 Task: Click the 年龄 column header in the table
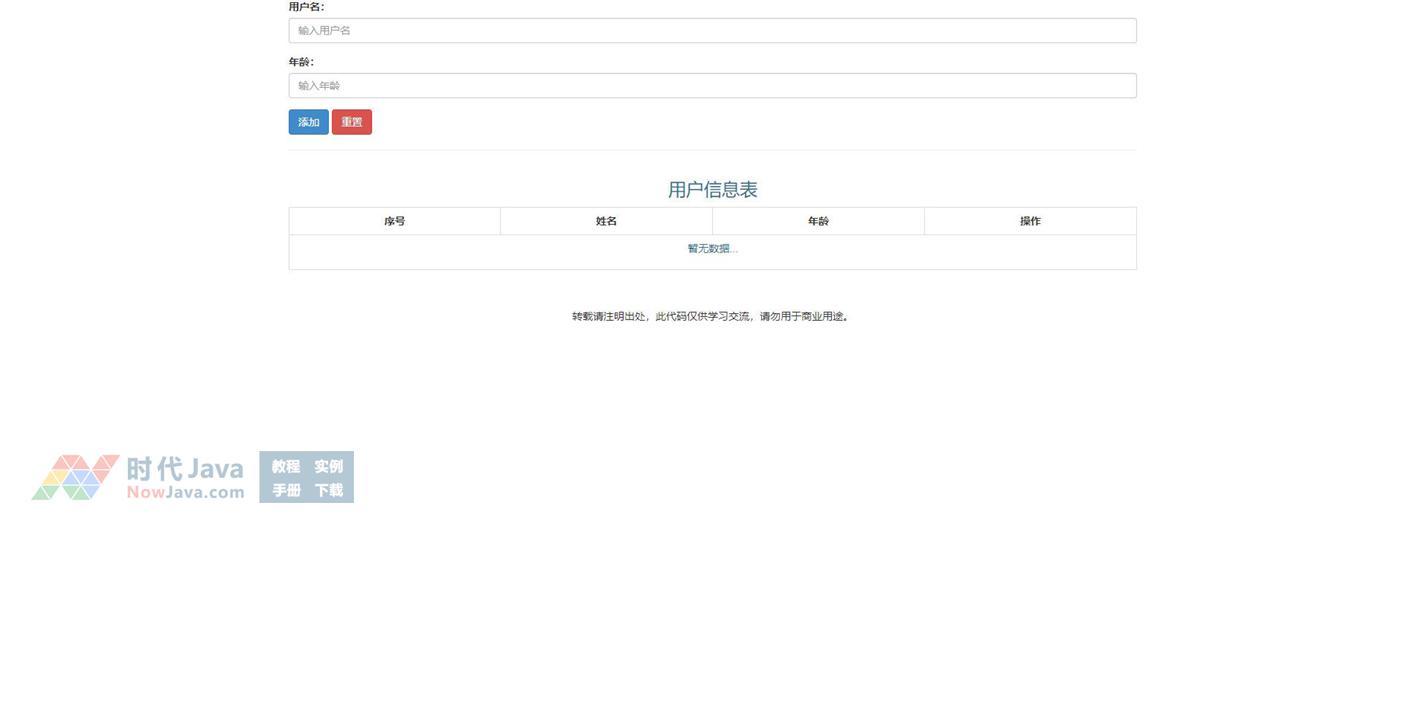click(x=818, y=221)
